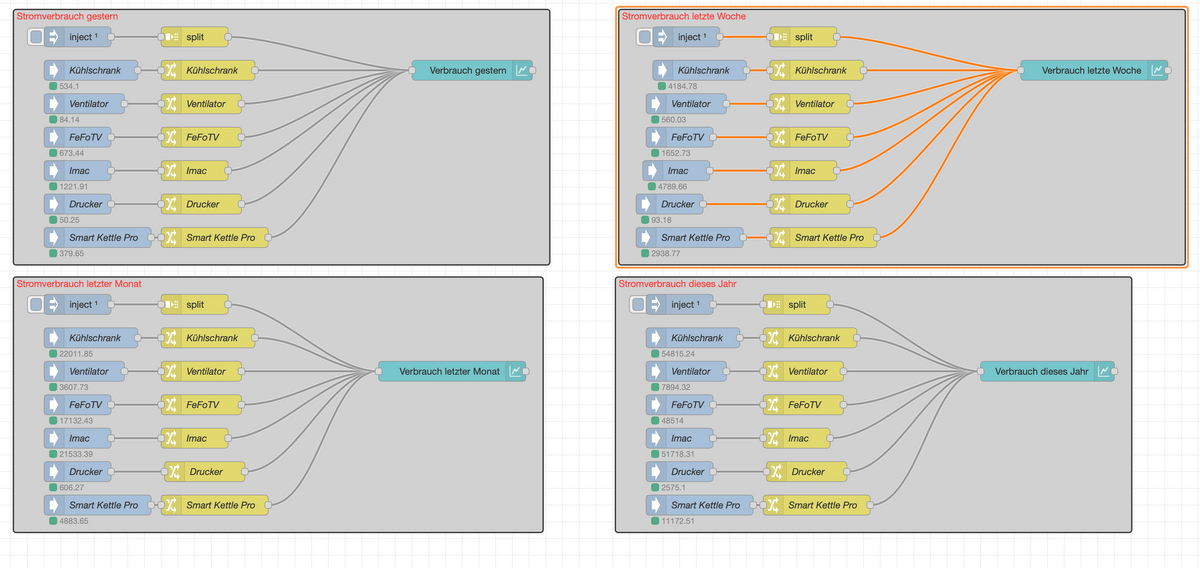Viewport: 1200px width, 568px height.
Task: Click the status value 7894.32
Action: [677, 388]
